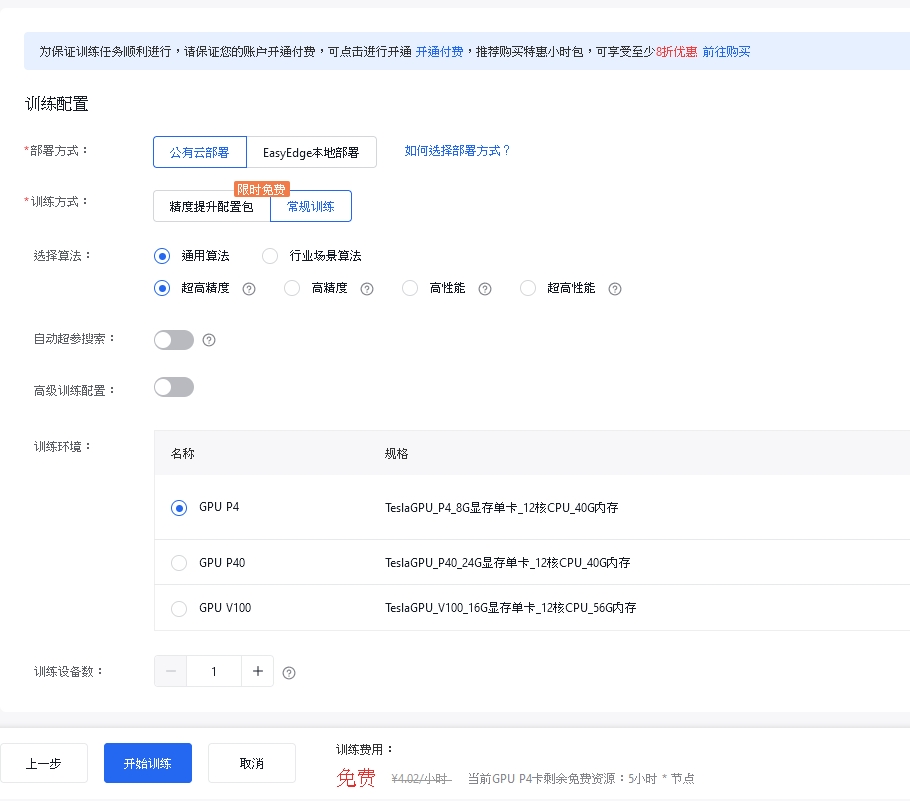Enable 自动超参搜索 switch
The width and height of the screenshot is (910, 801).
pyautogui.click(x=174, y=340)
